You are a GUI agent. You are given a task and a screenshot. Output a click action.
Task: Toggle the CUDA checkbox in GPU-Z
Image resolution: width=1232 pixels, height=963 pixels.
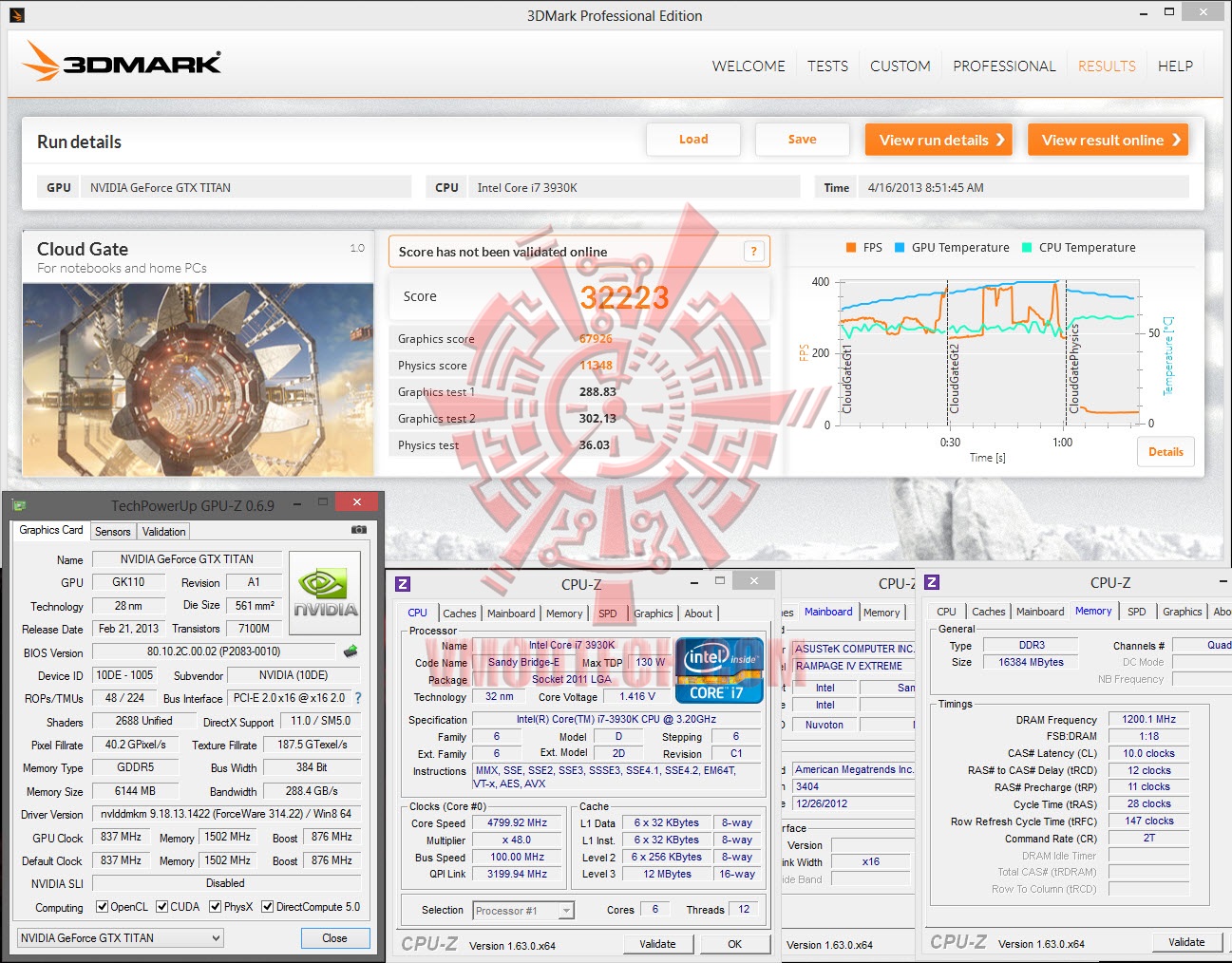(x=161, y=907)
